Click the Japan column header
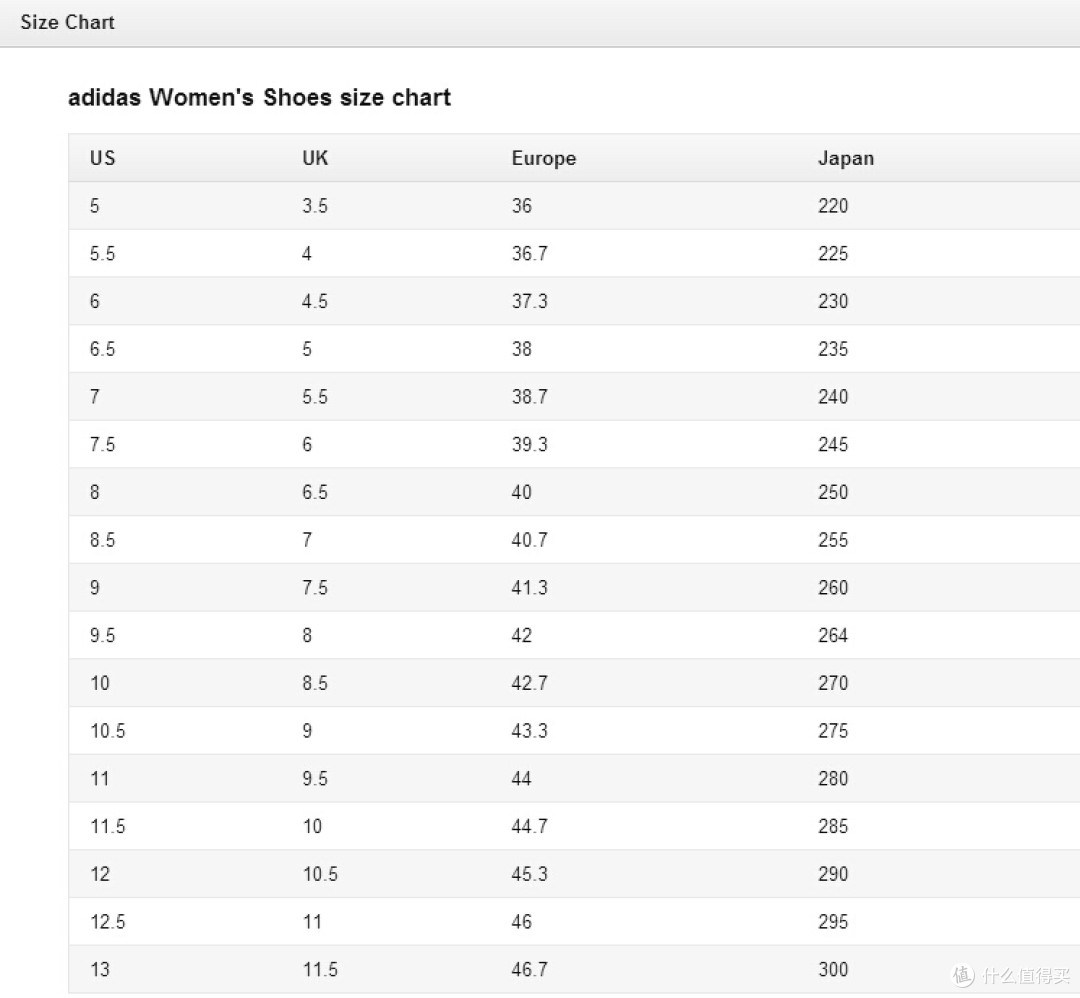This screenshot has height=998, width=1080. [845, 158]
